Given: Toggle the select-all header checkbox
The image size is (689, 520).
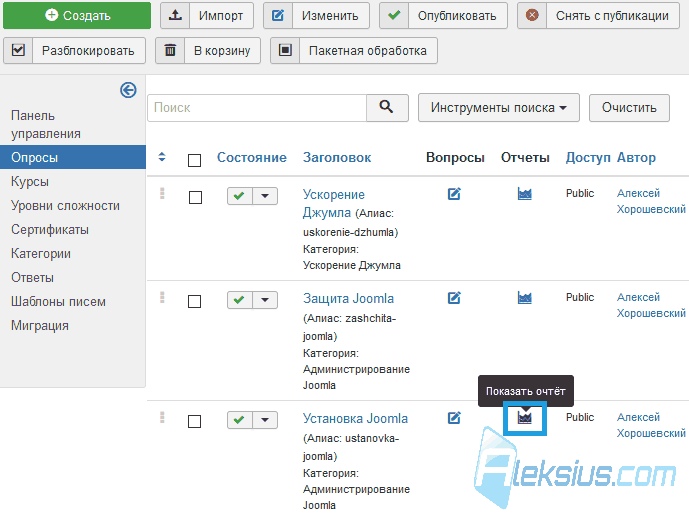Looking at the screenshot, I should click(x=194, y=160).
